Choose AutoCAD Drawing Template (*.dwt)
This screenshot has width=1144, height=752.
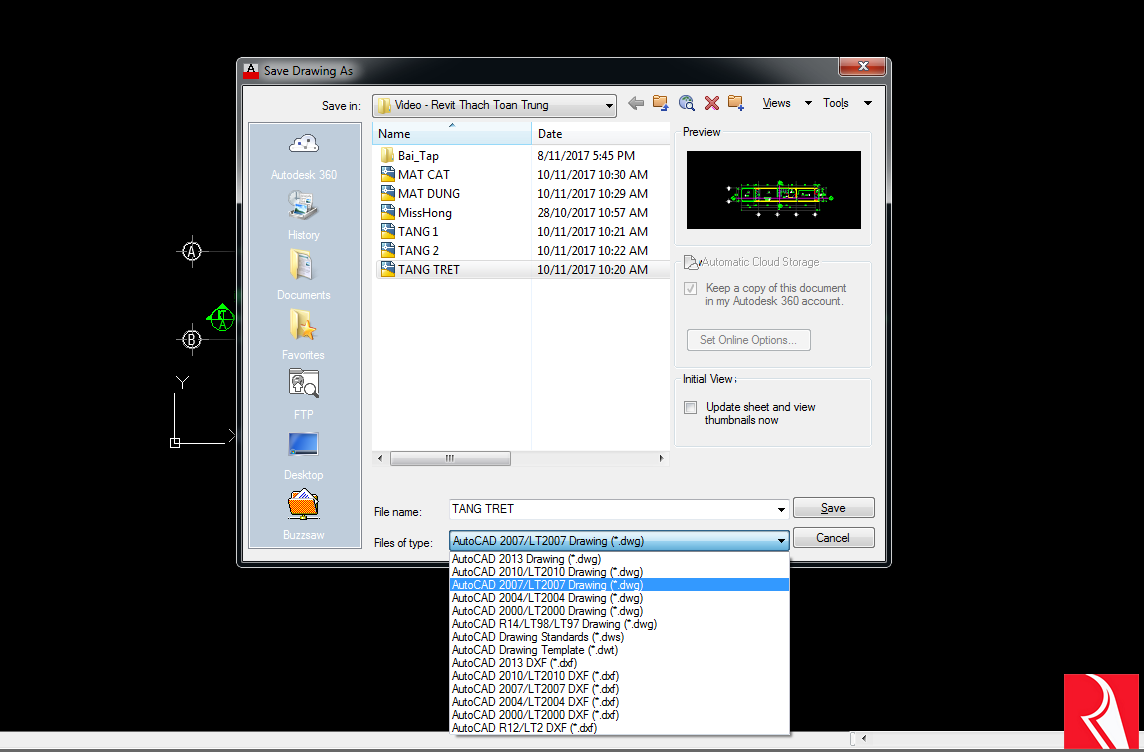click(x=619, y=650)
